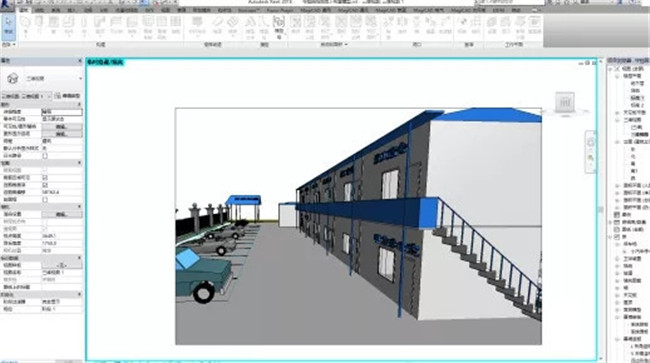Choose the Window tool

(53, 26)
